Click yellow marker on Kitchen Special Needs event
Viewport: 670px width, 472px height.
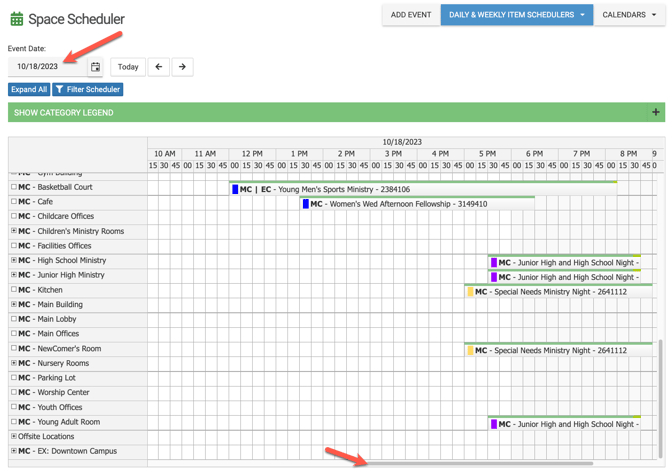[x=470, y=292]
